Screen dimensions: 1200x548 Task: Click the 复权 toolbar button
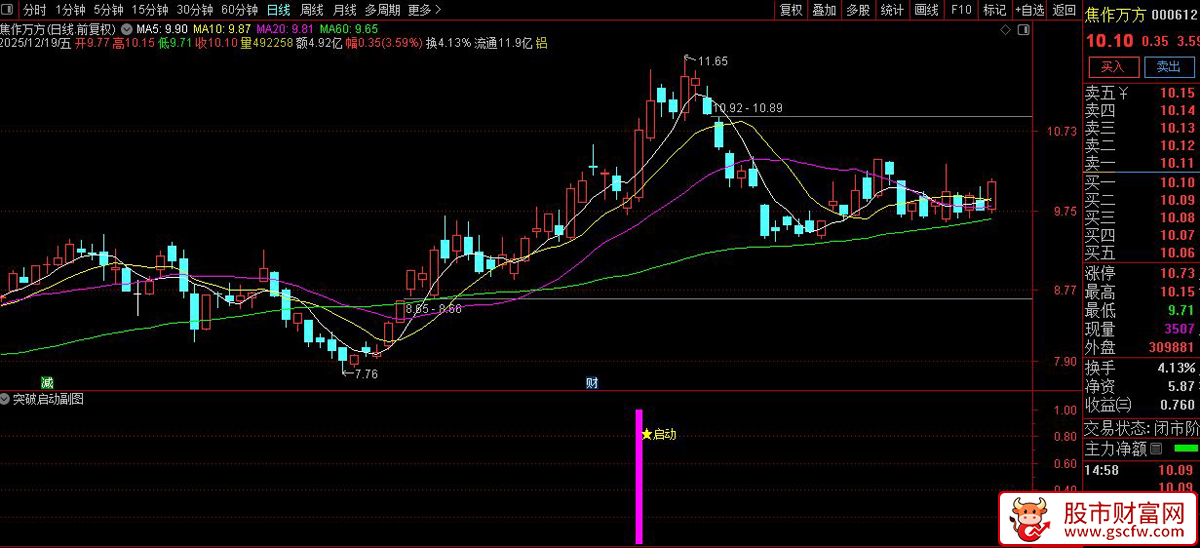791,10
